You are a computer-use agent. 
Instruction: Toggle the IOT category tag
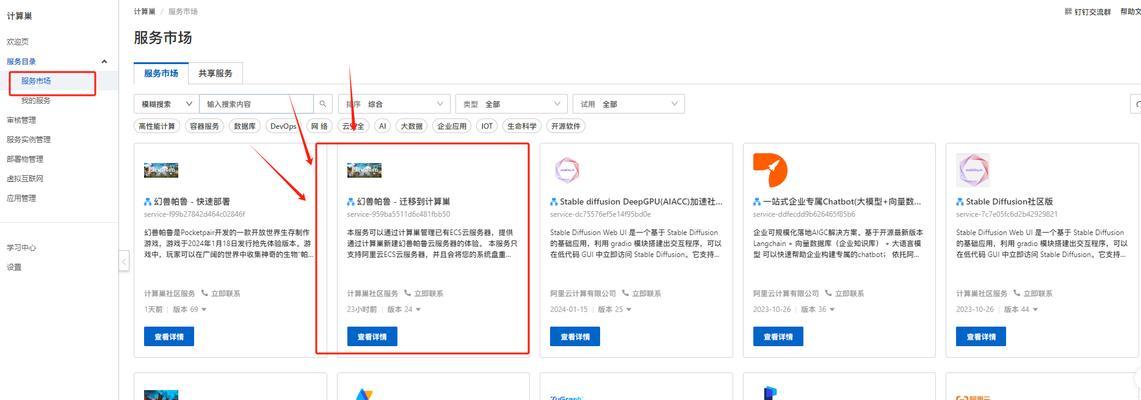487,126
